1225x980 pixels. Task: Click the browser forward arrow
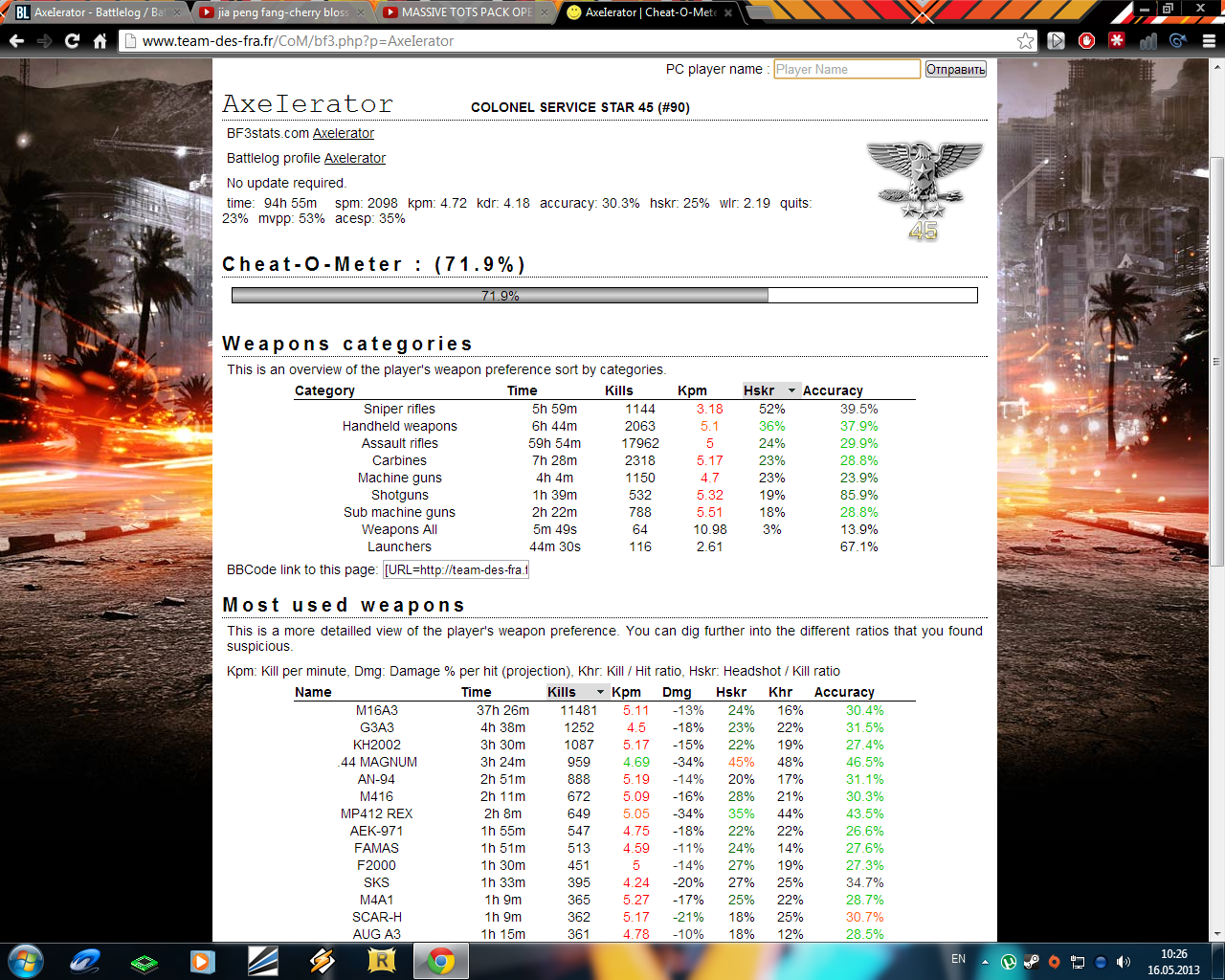tap(44, 41)
